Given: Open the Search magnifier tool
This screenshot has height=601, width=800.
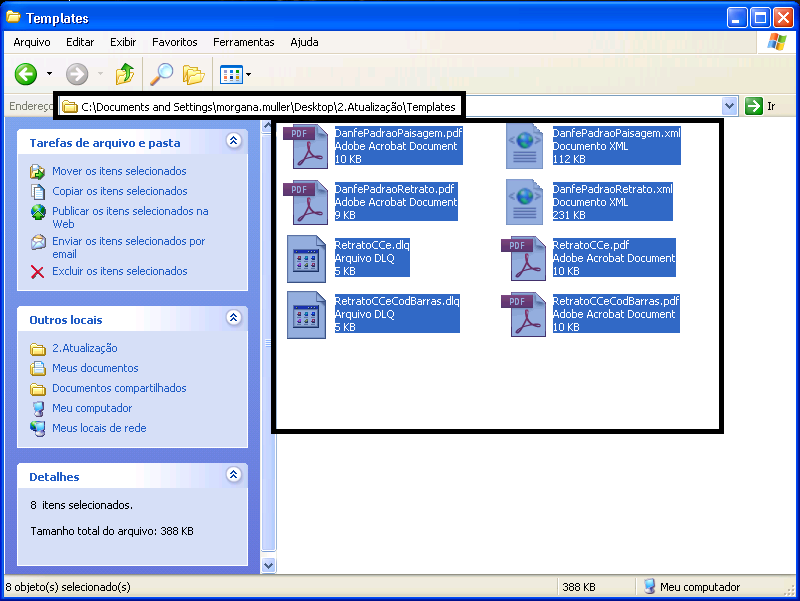Looking at the screenshot, I should 161,74.
